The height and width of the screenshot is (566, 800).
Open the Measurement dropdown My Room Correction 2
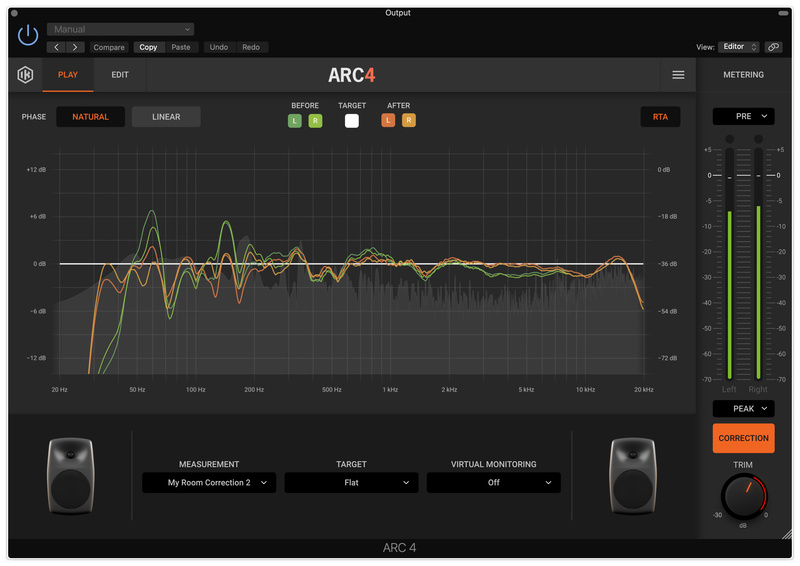[209, 482]
